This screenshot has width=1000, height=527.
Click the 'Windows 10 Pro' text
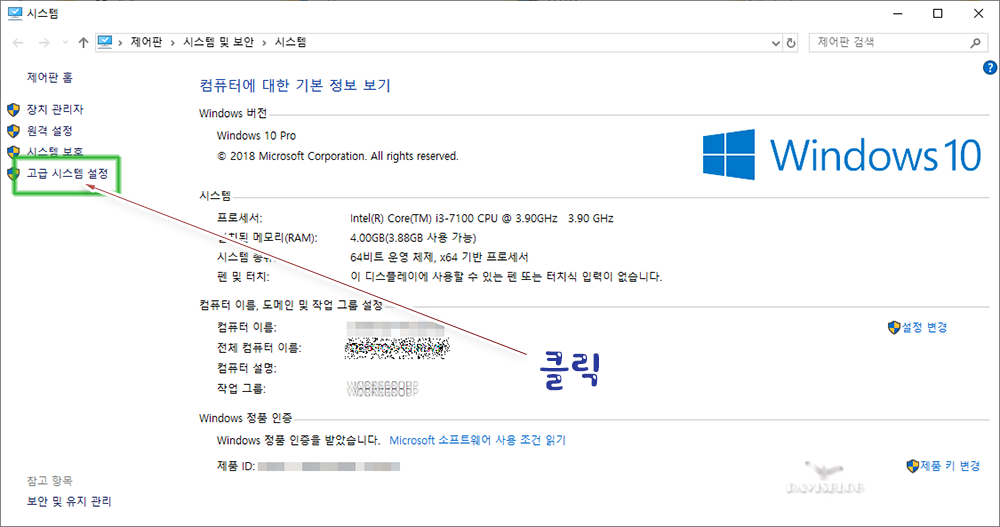[256, 135]
